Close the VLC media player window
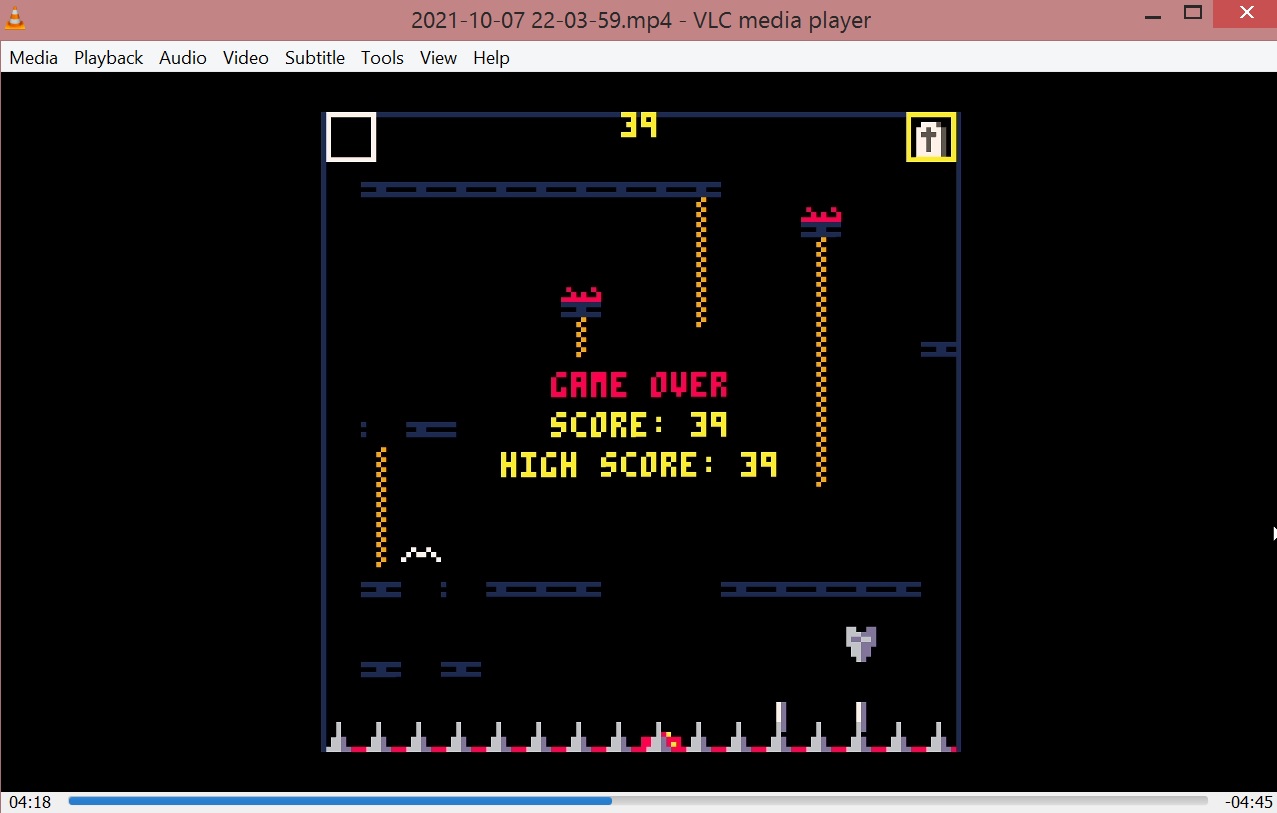The width and height of the screenshot is (1277, 813). [x=1246, y=13]
